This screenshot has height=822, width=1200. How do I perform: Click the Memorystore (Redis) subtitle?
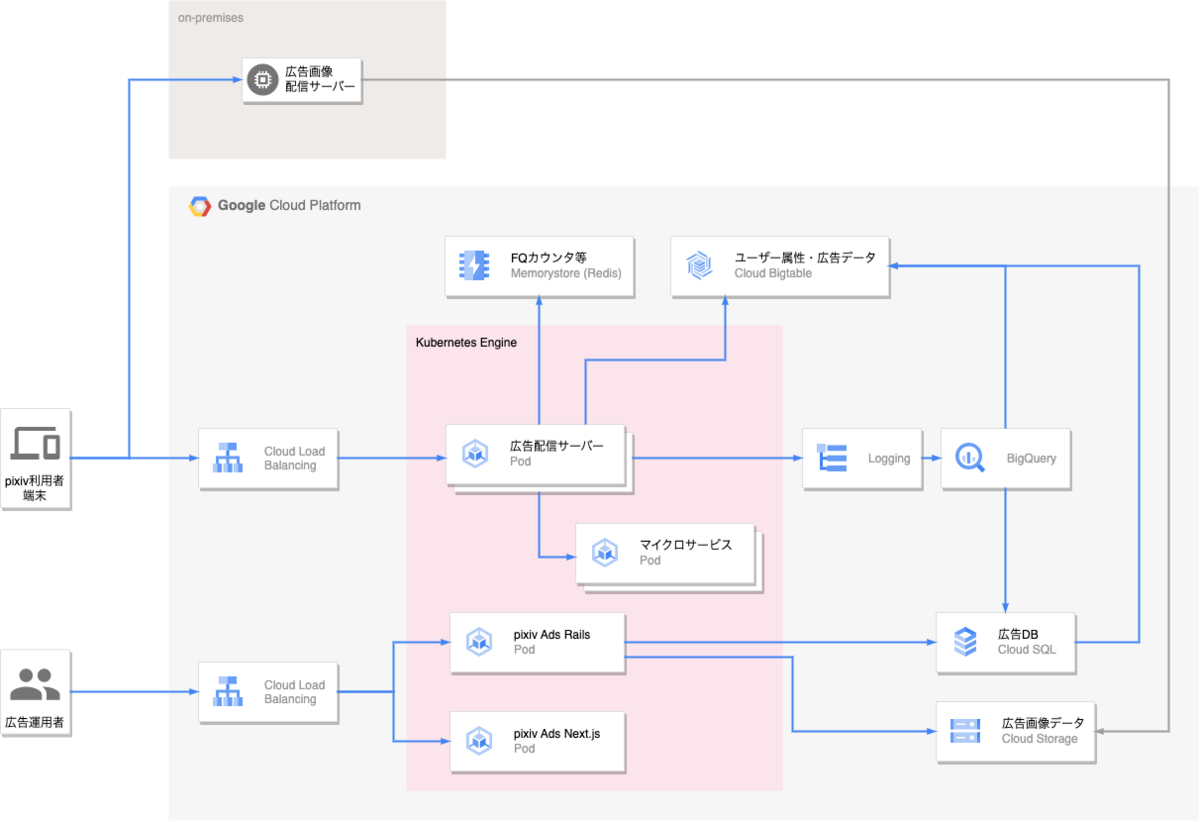tap(565, 273)
